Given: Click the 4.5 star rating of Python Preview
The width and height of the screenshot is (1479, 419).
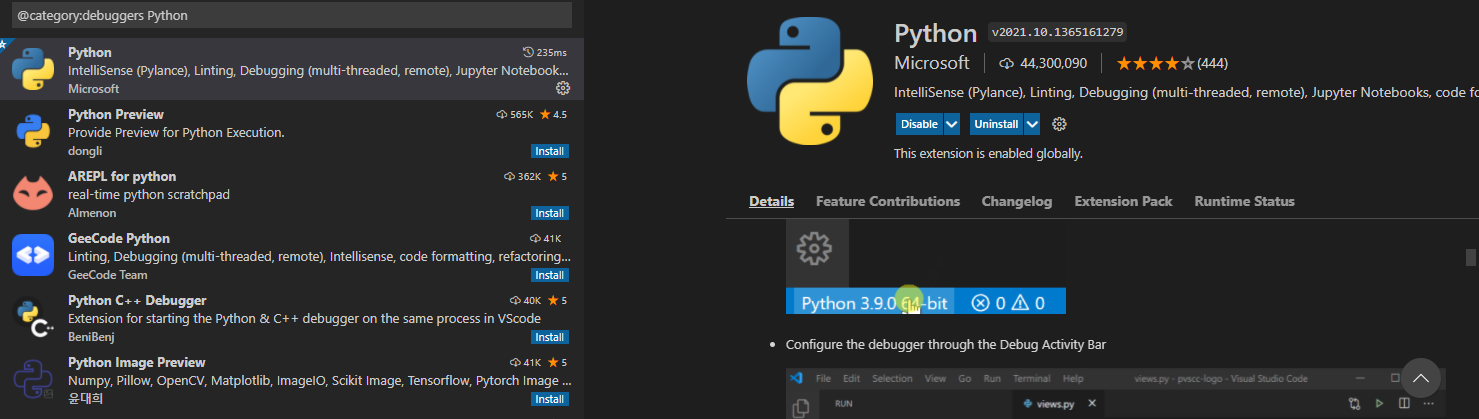Looking at the screenshot, I should click(x=553, y=115).
